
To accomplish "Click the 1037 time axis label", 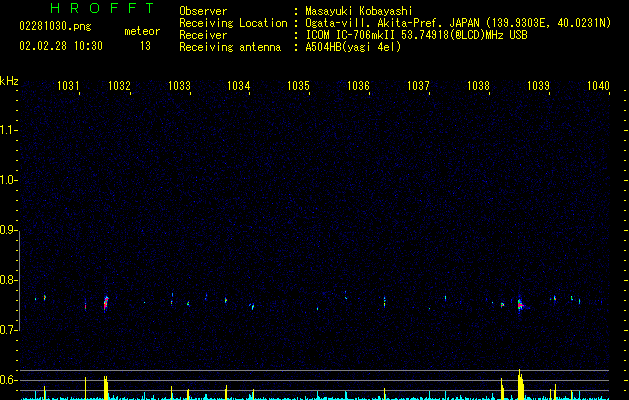I will click(x=418, y=85).
